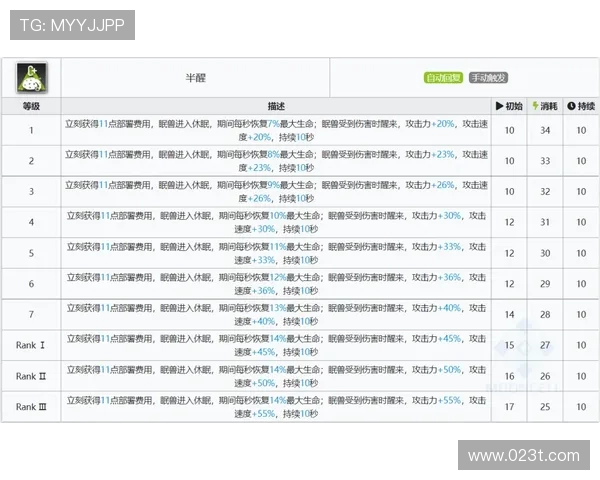Click initial value 14 in level 7 row
Image resolution: width=600 pixels, height=480 pixels.
[x=509, y=314]
